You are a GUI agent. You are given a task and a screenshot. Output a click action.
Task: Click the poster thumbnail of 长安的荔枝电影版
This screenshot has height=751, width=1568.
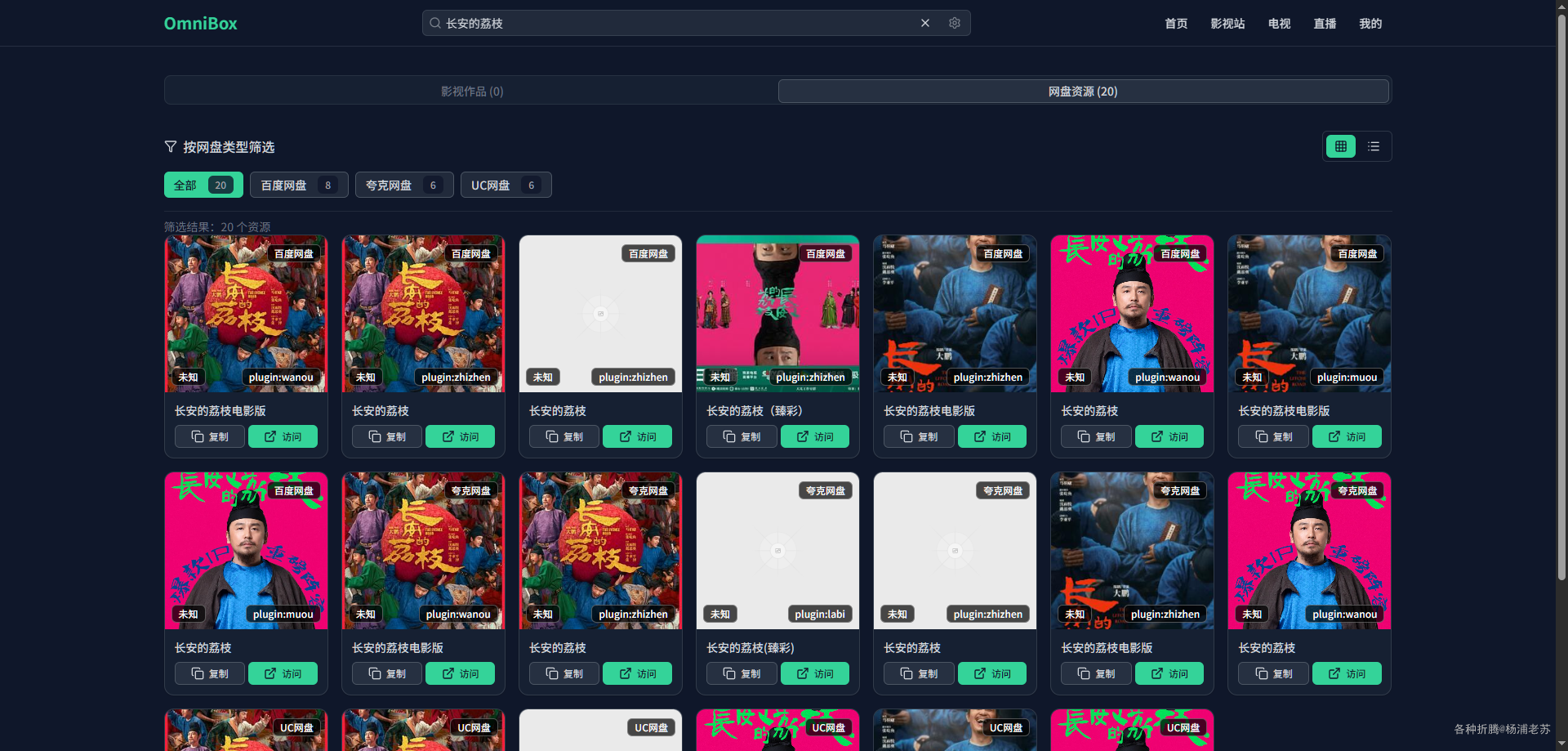[245, 313]
